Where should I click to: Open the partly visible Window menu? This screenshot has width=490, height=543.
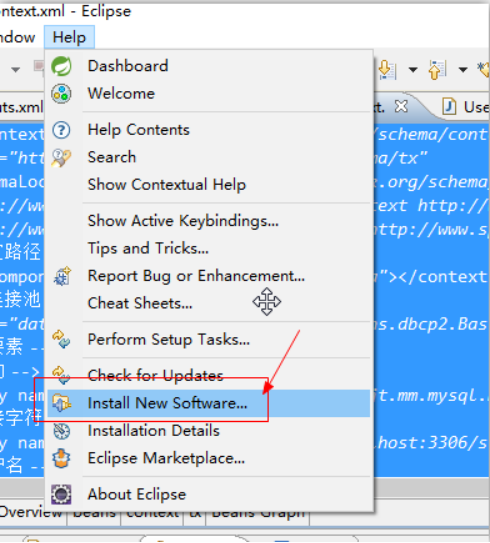[x=17, y=37]
